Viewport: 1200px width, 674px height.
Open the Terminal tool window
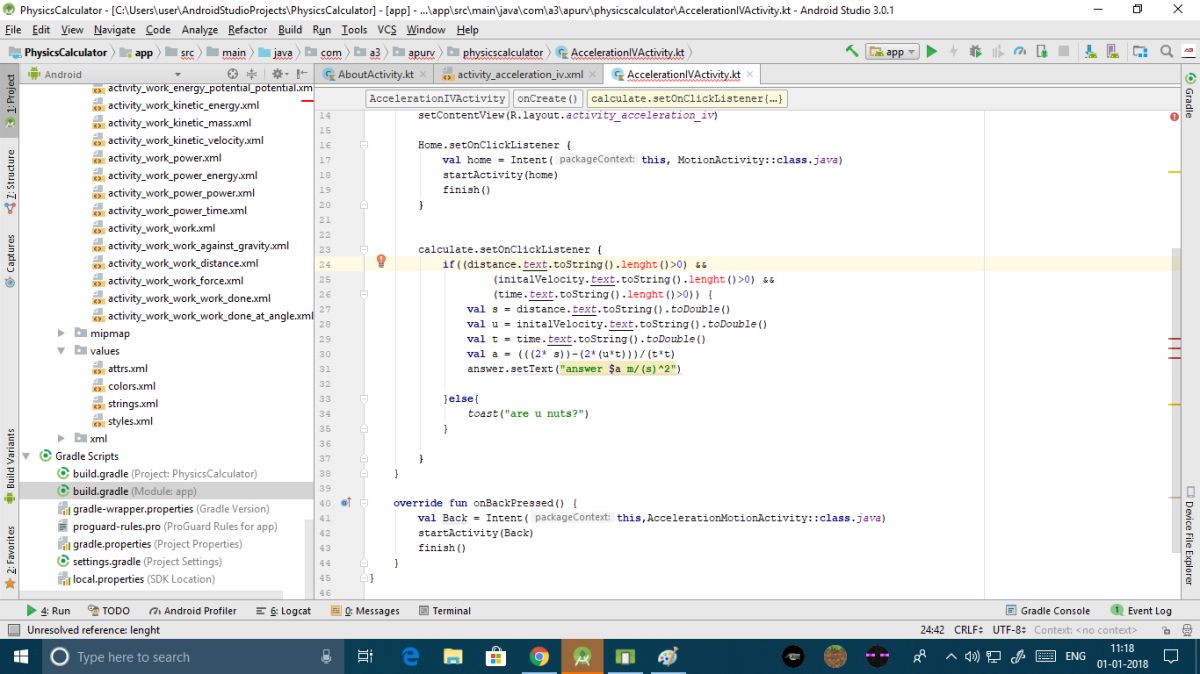445,610
